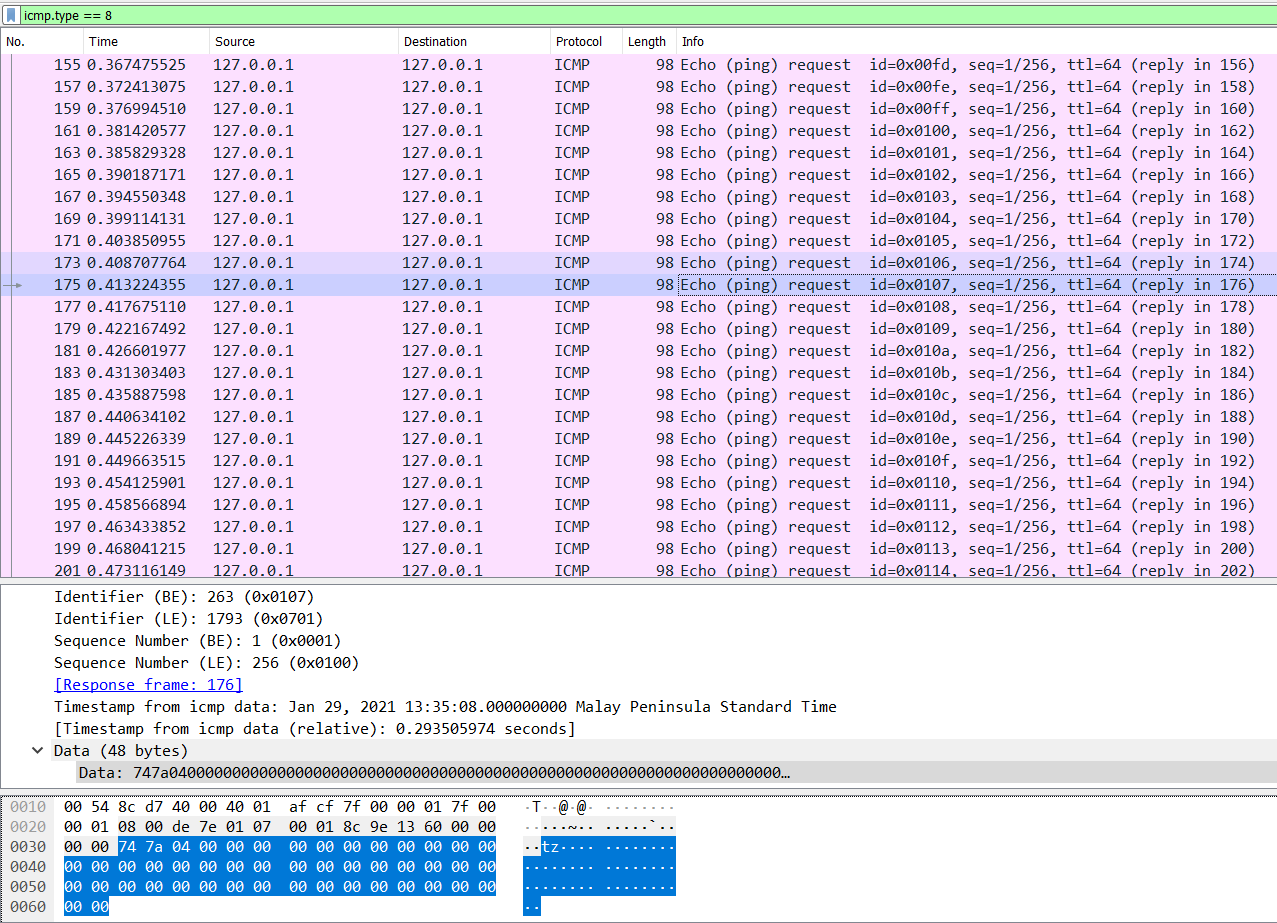This screenshot has height=923, width=1277.
Task: Click time value 0.413224355
Action: (137, 285)
